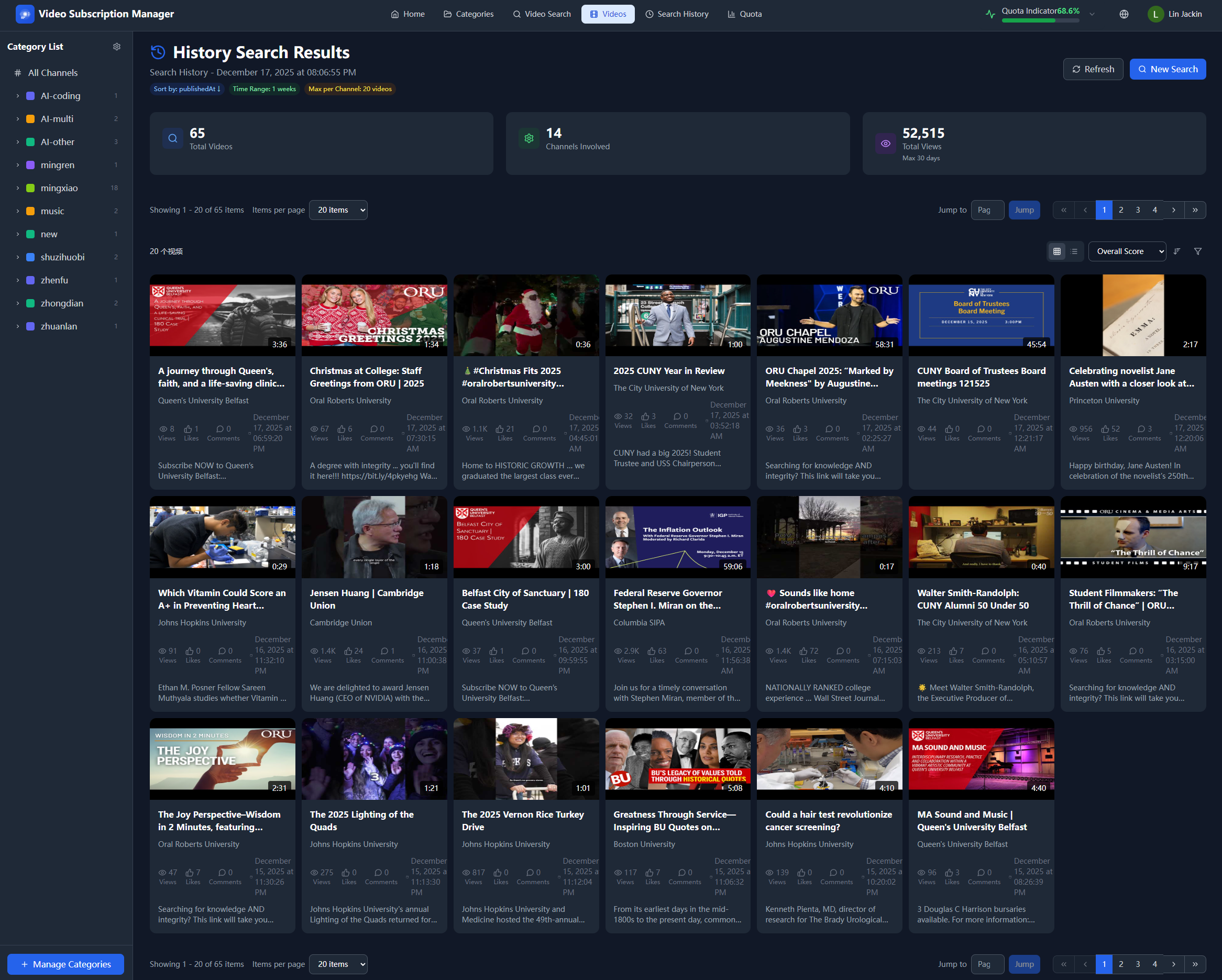This screenshot has height=980, width=1222.
Task: Open the Home tab
Action: point(408,14)
